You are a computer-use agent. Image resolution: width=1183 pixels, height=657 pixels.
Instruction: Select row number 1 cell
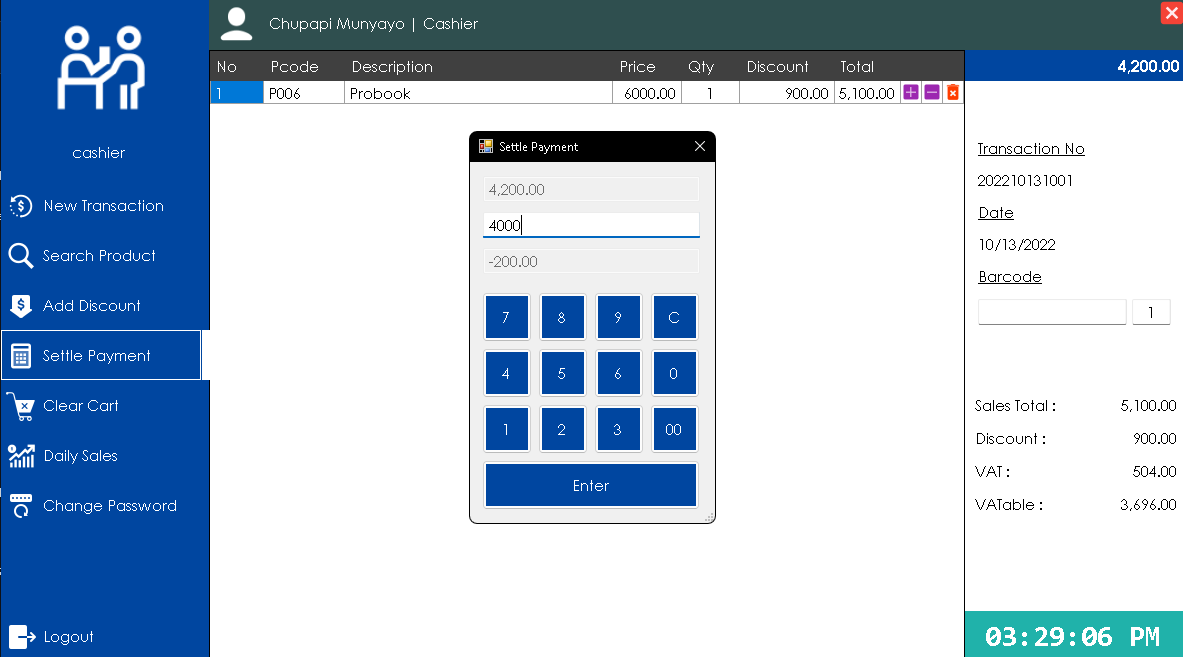(x=237, y=93)
